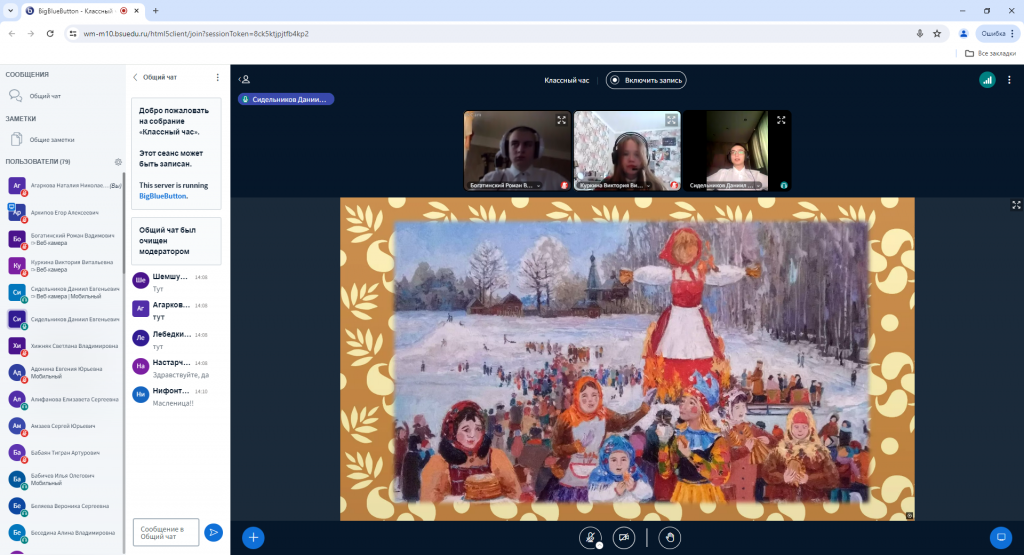
Task: Toggle the presentation with the bottom-right button
Action: tap(1000, 537)
